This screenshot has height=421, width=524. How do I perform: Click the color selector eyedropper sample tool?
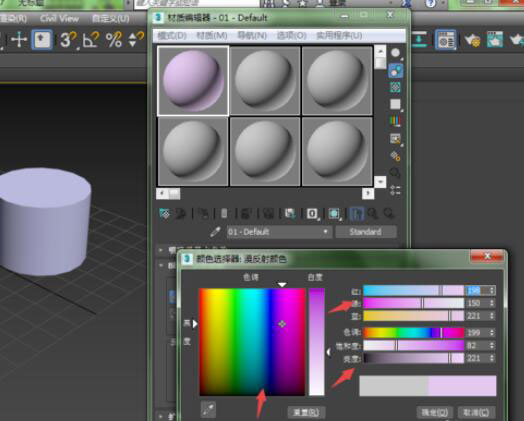(x=208, y=410)
